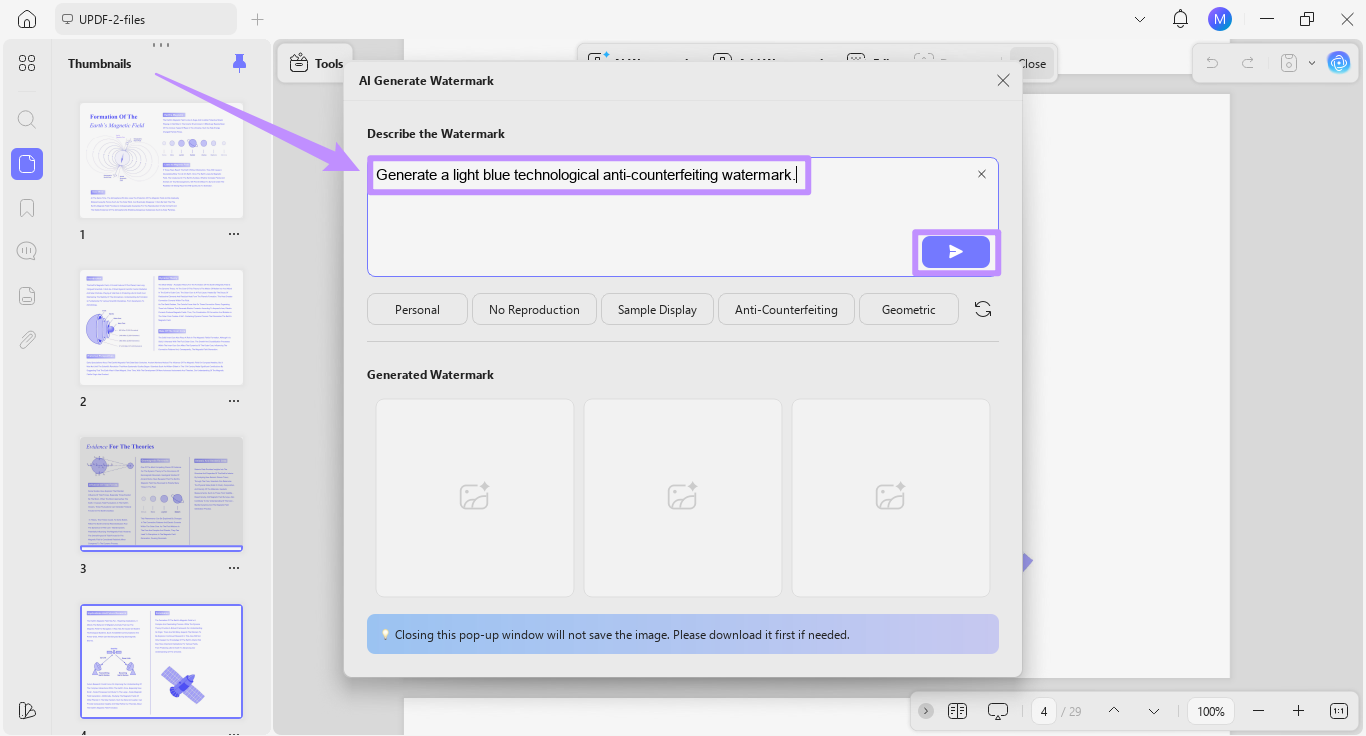The height and width of the screenshot is (736, 1366).
Task: Click the page number field showing 4
Action: pyautogui.click(x=1044, y=711)
